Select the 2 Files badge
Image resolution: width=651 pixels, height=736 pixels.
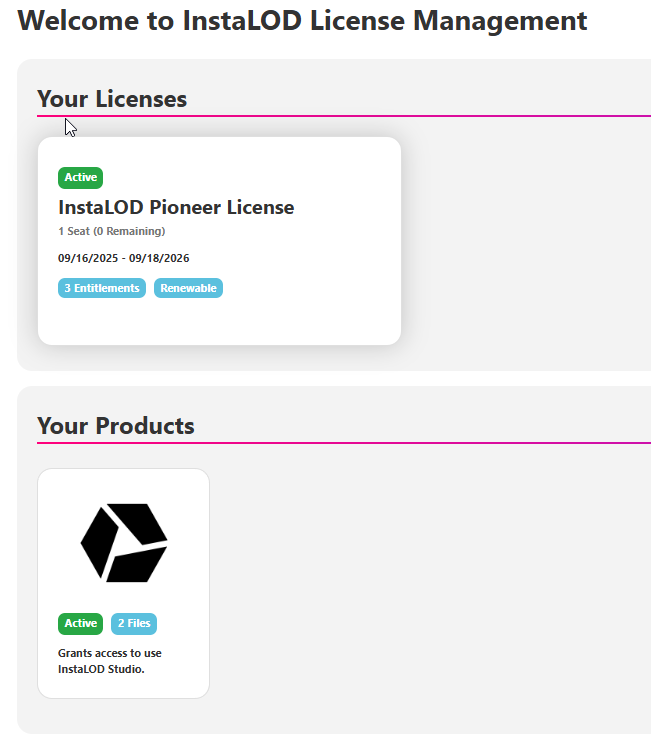tap(134, 624)
